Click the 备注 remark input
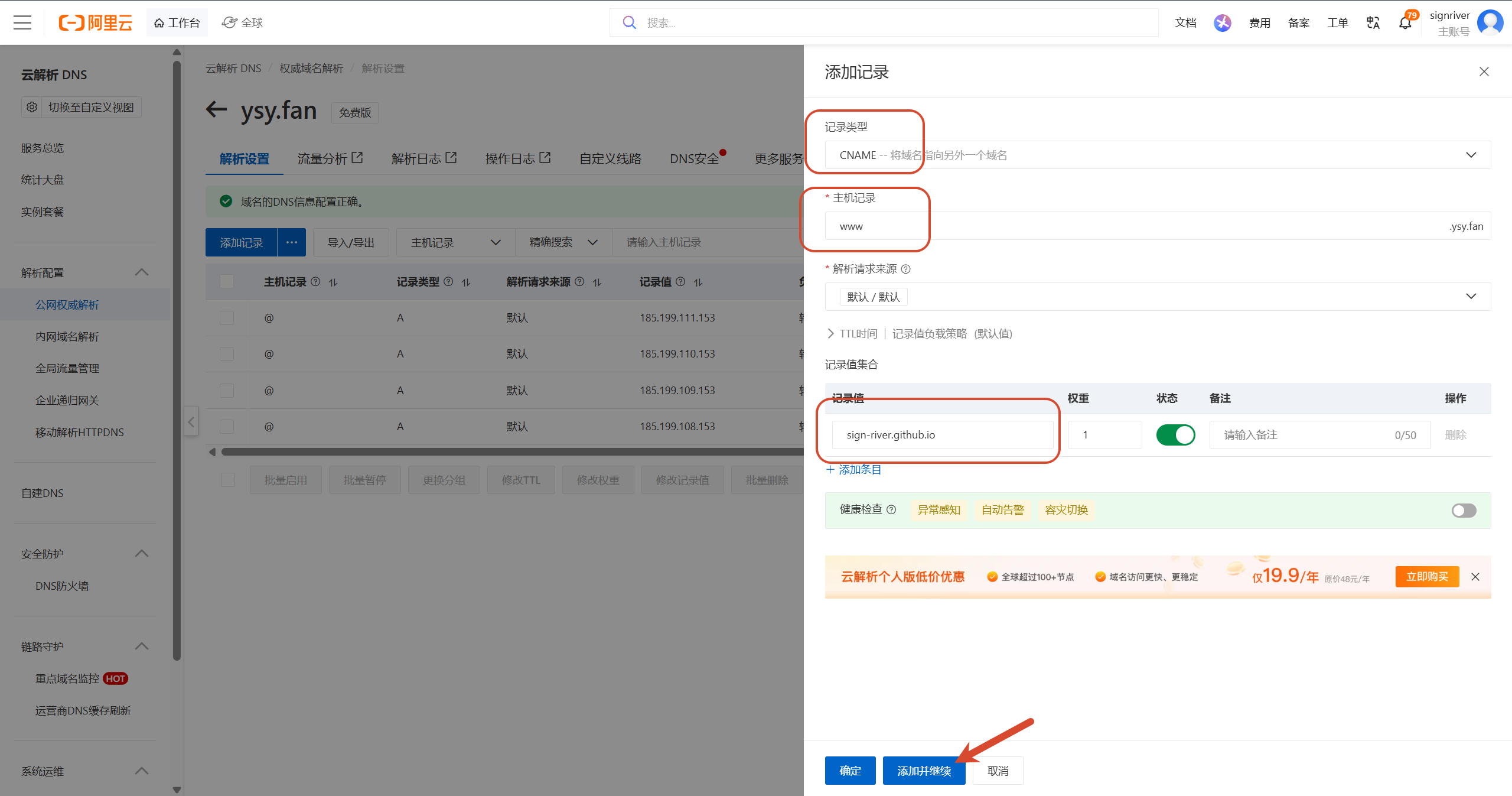This screenshot has width=1512, height=796. coord(1320,435)
